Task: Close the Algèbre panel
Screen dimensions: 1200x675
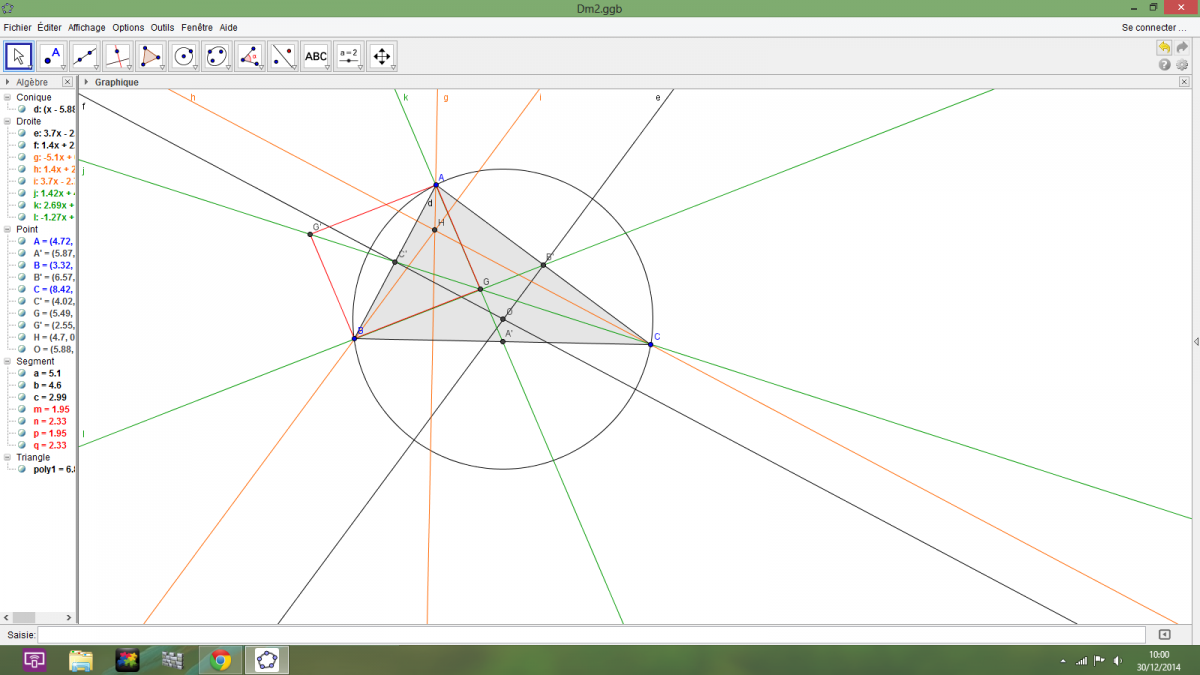Action: (67, 82)
